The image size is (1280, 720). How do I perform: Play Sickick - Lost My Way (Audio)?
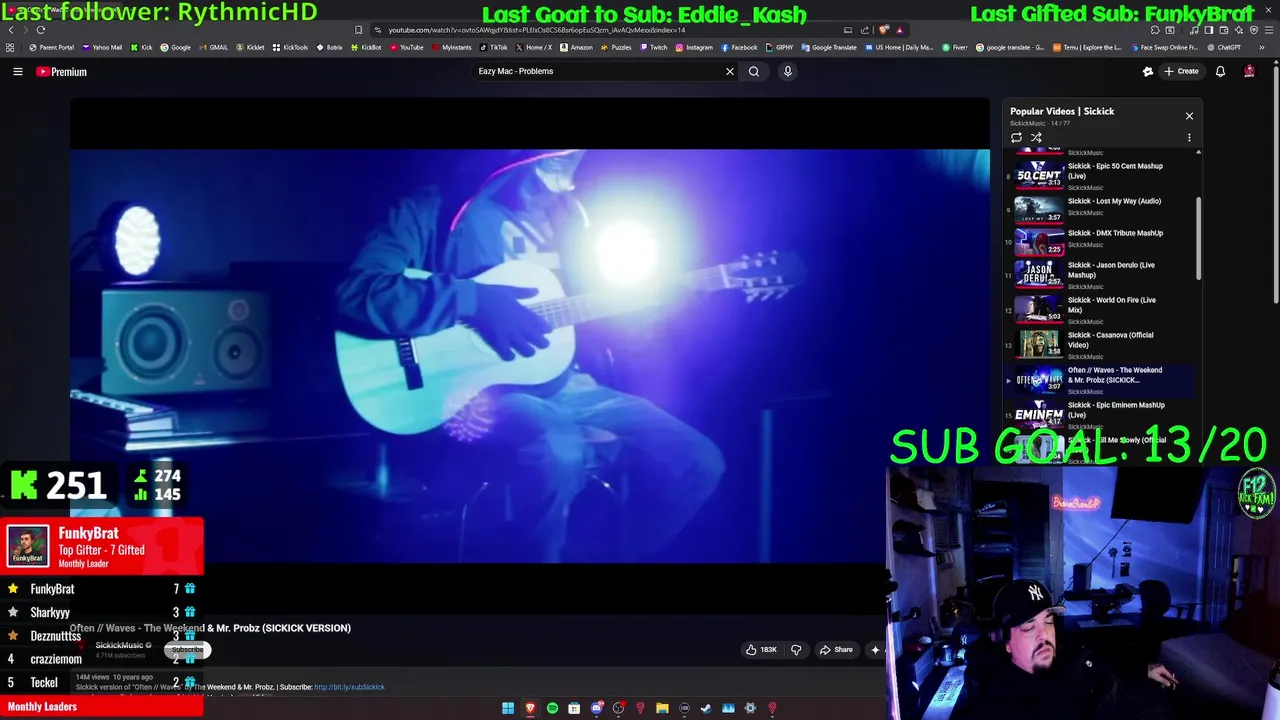click(1100, 207)
